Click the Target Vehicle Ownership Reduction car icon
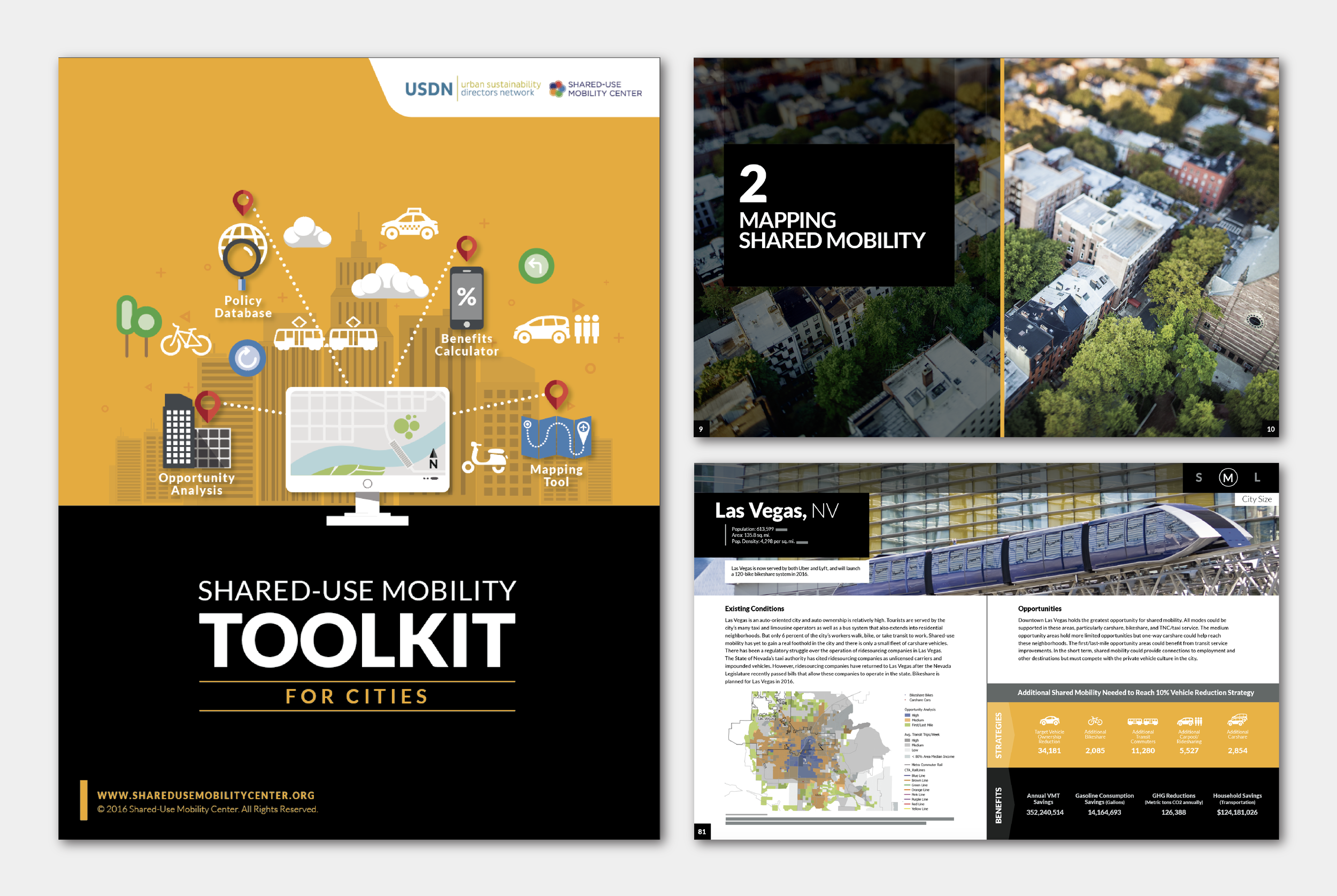This screenshot has height=896, width=1337. pyautogui.click(x=1049, y=721)
